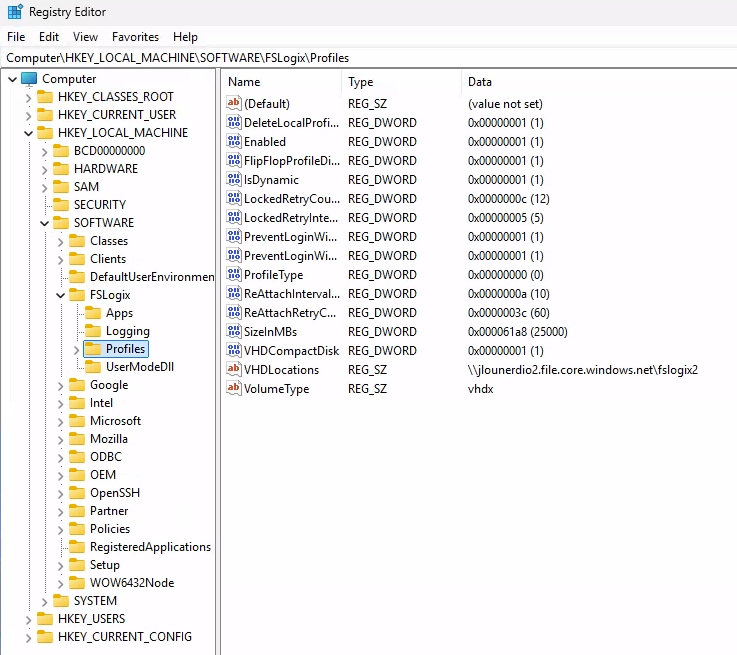Select the VolumeType string icon
737x655 pixels.
(234, 388)
